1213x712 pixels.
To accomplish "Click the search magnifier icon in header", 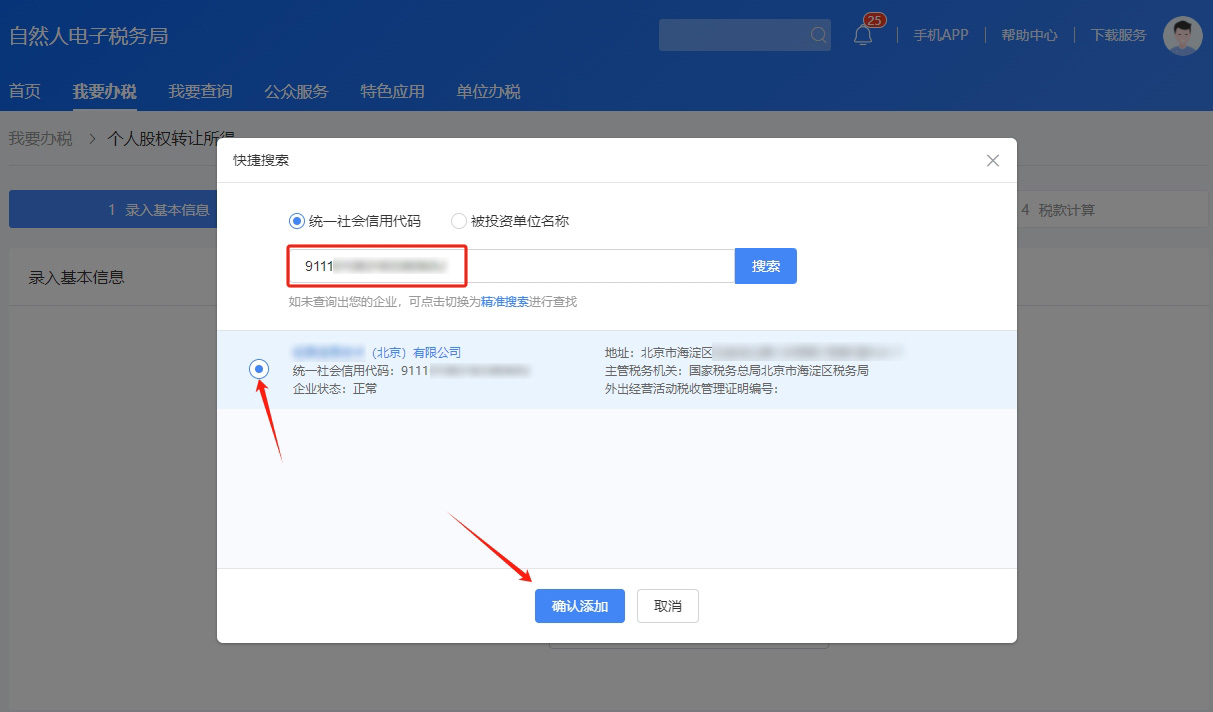I will click(818, 36).
